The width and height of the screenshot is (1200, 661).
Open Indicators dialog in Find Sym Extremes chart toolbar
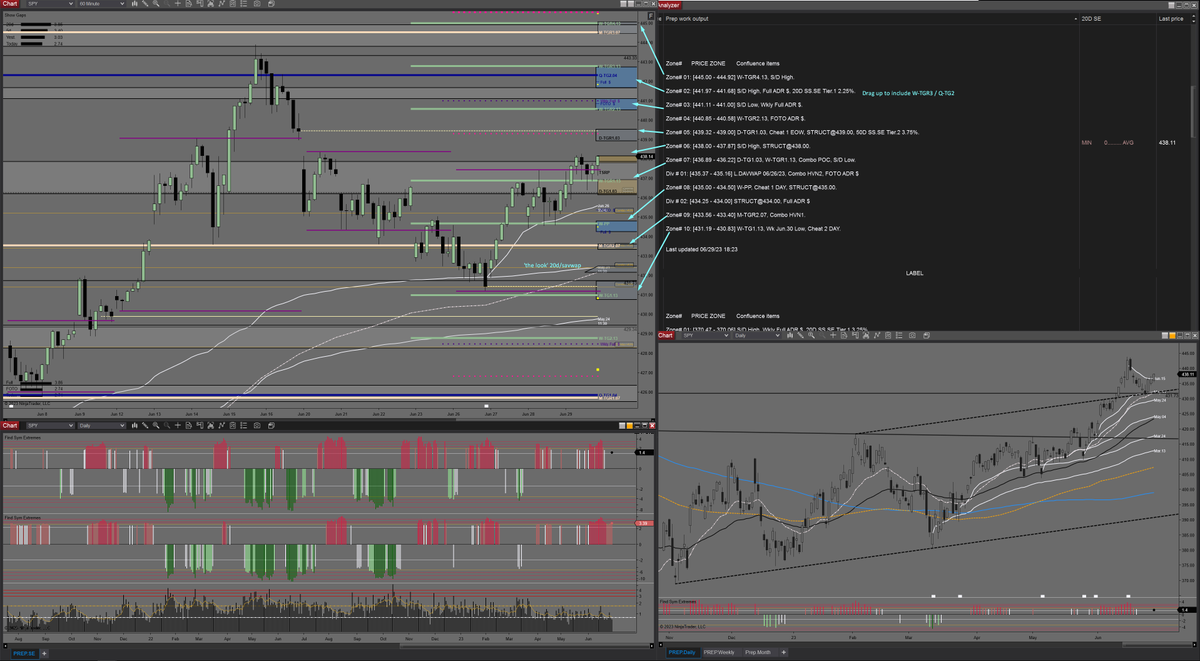pyautogui.click(x=222, y=425)
